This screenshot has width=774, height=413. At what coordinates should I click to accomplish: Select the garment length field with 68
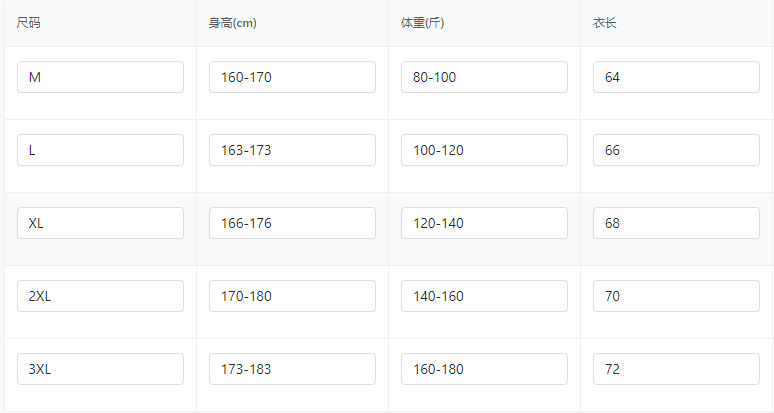pyautogui.click(x=676, y=223)
